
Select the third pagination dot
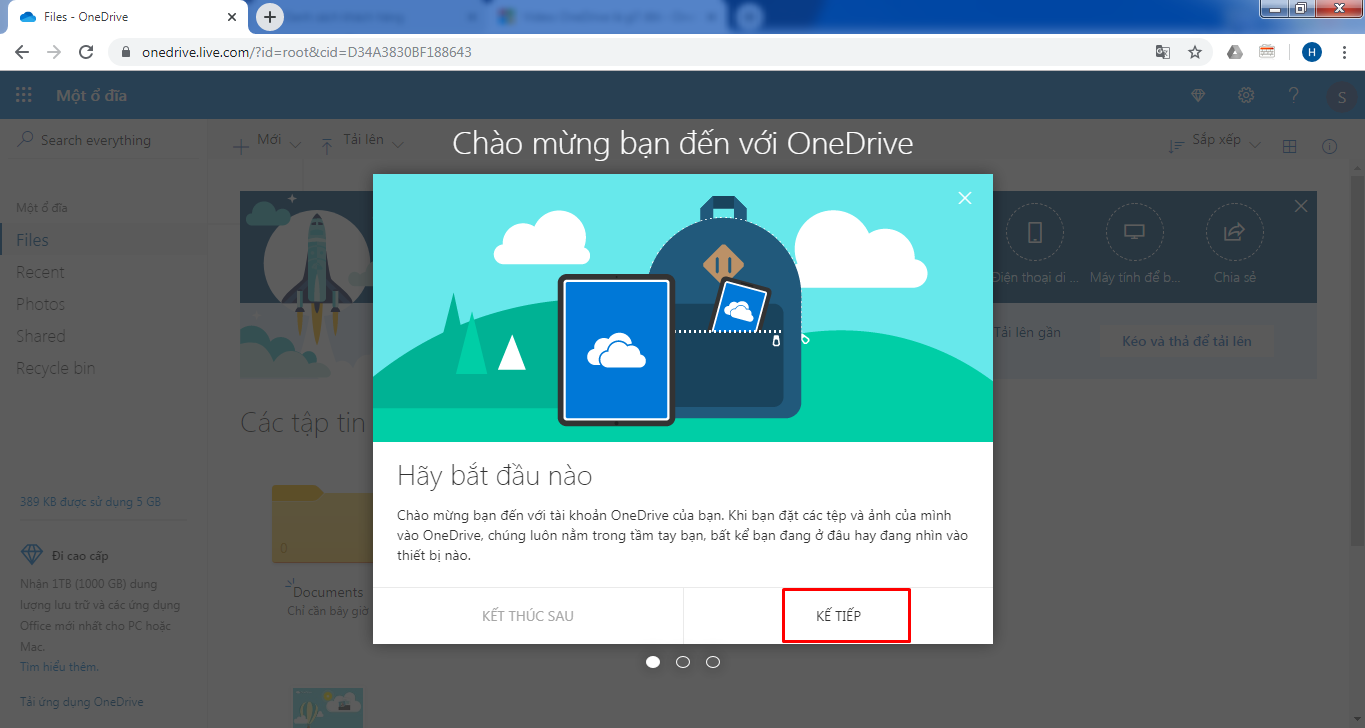(x=713, y=662)
